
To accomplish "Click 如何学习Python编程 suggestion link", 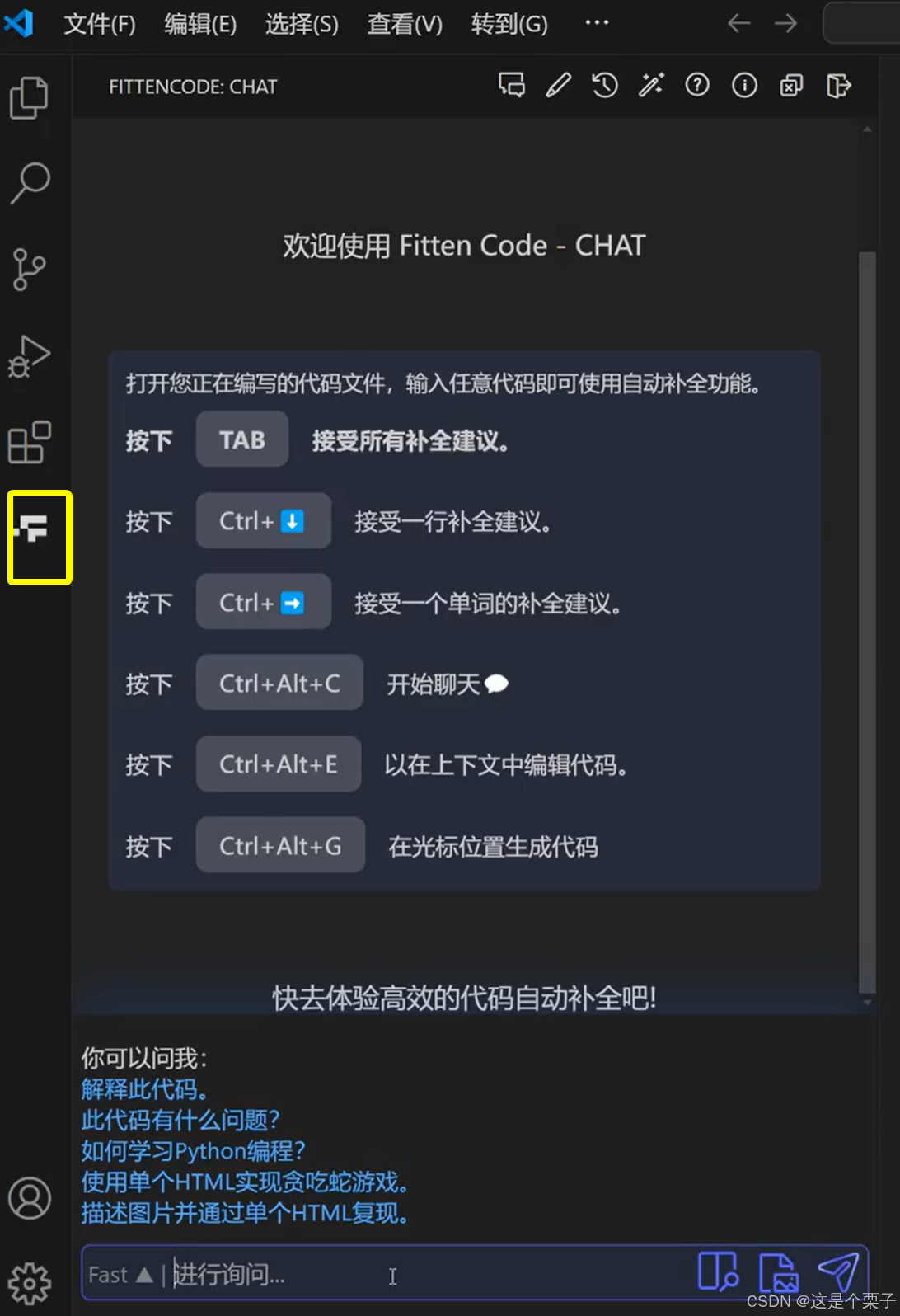I will point(194,1151).
